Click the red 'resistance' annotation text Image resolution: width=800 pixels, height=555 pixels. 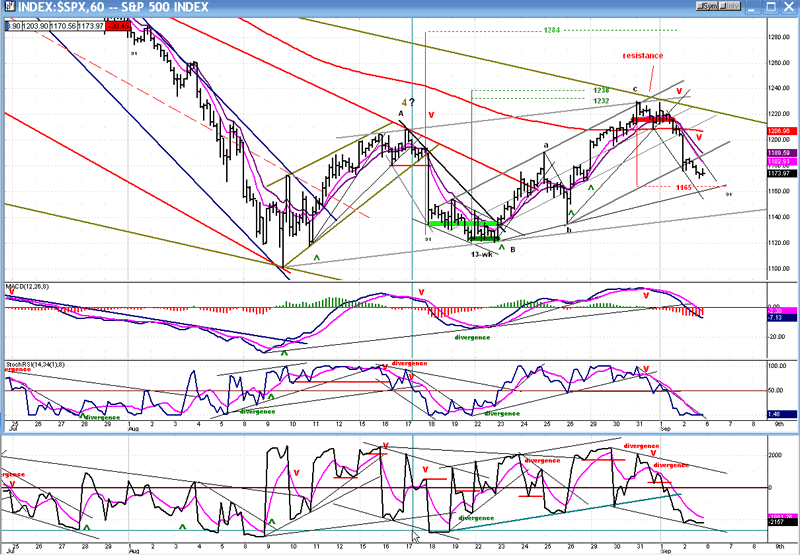(642, 56)
